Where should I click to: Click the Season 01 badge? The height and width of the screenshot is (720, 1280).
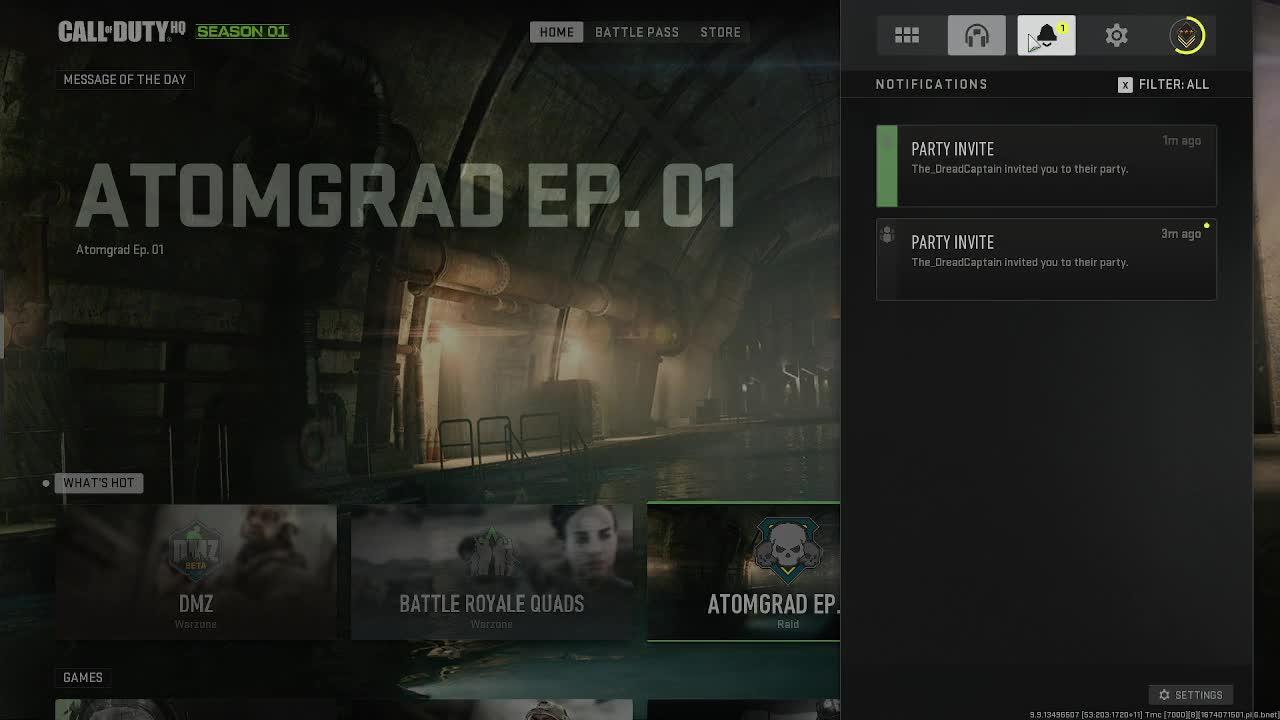242,32
